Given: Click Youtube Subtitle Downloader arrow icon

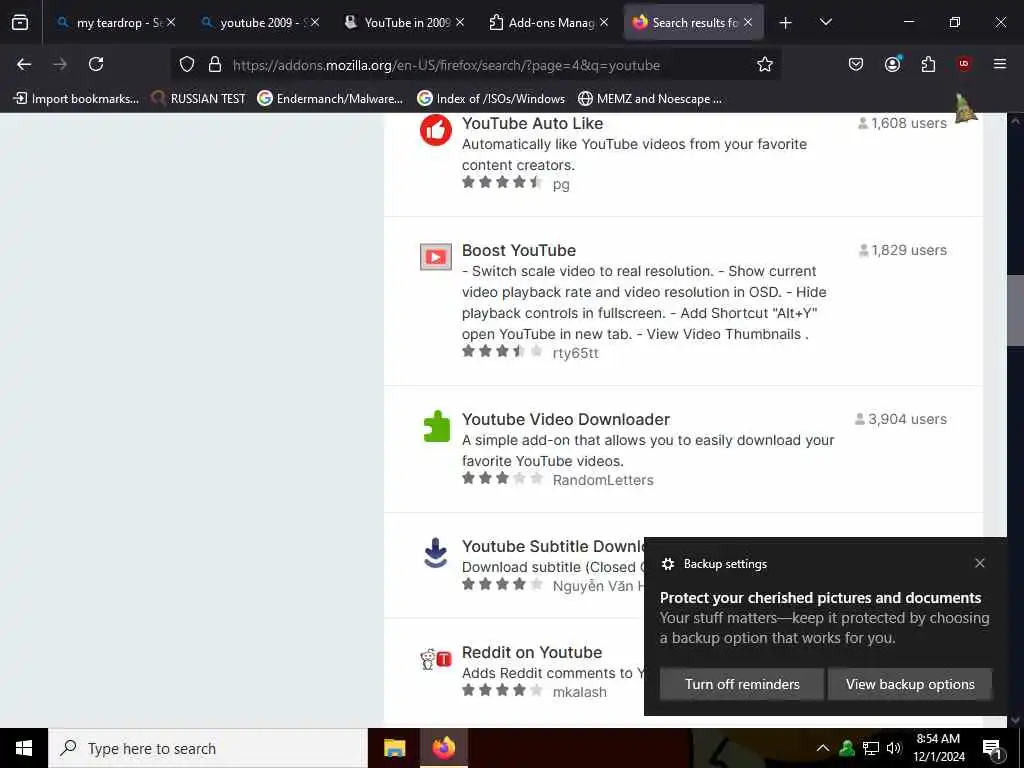Looking at the screenshot, I should click(x=436, y=553).
